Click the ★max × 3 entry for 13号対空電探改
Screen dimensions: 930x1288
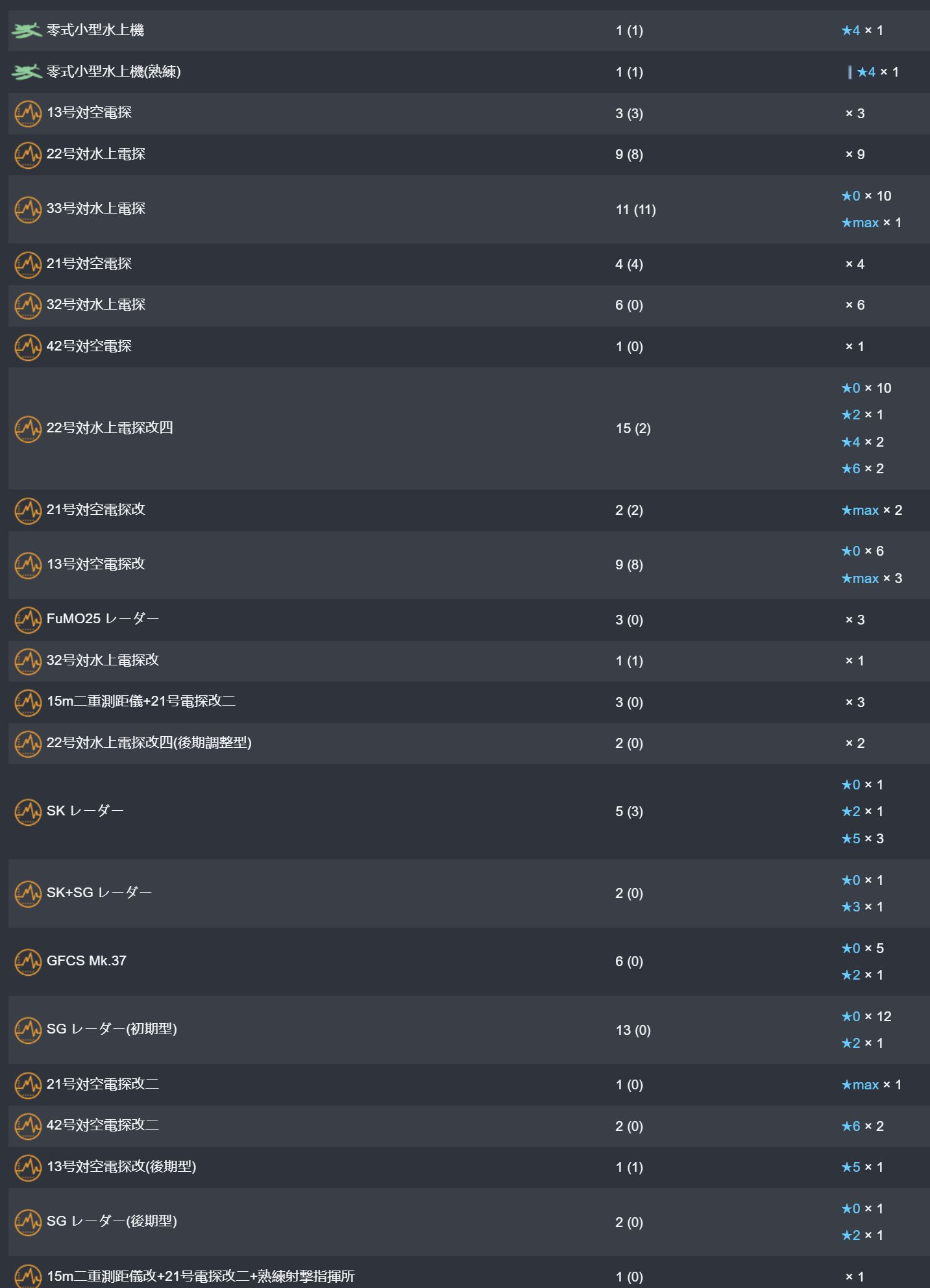coord(872,578)
